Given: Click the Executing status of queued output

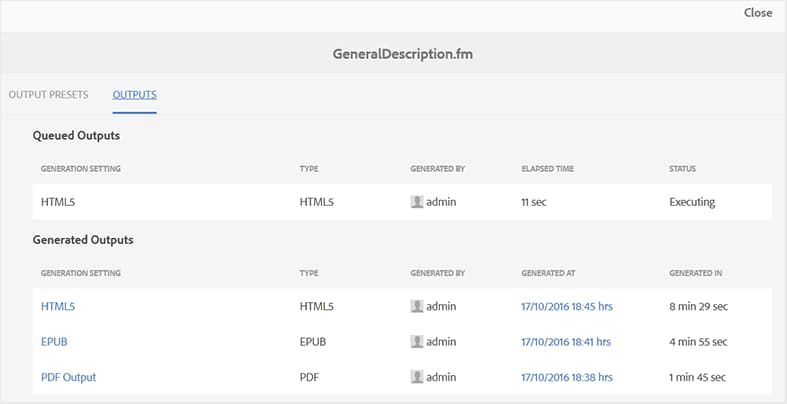Looking at the screenshot, I should coord(692,202).
